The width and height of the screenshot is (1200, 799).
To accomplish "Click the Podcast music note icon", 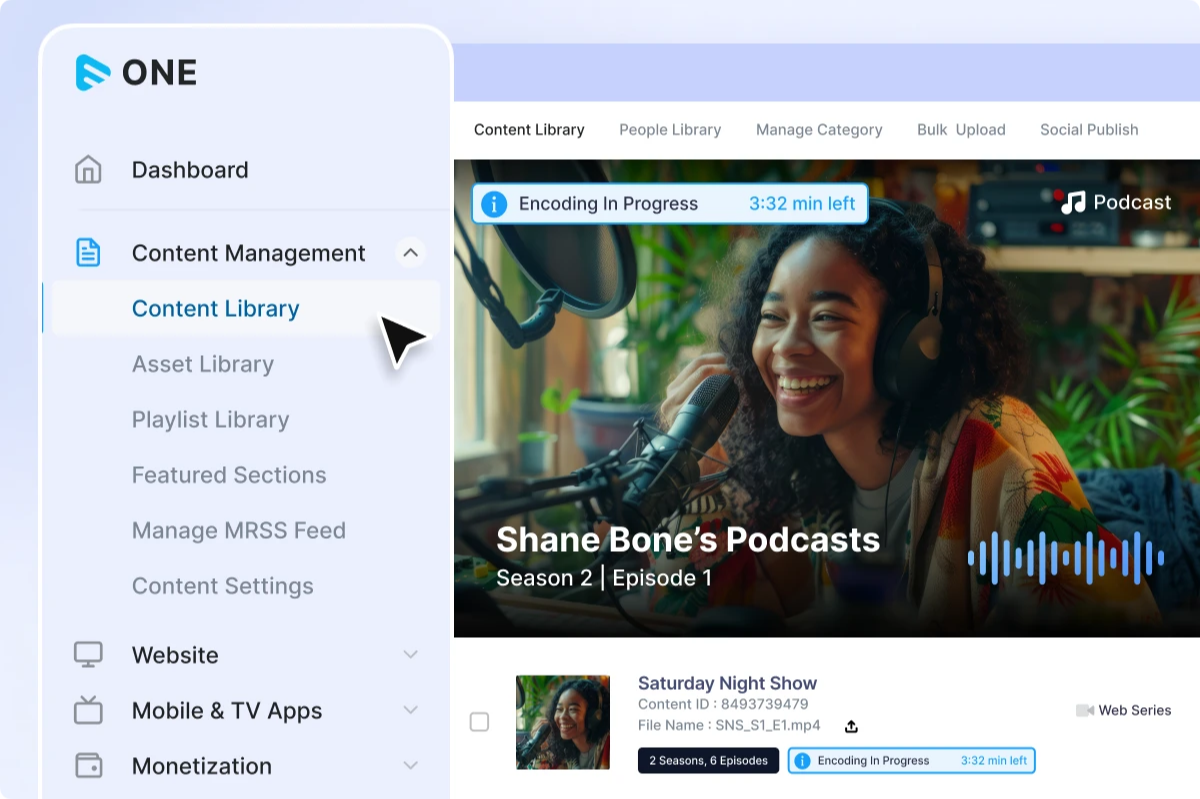I will click(1073, 203).
